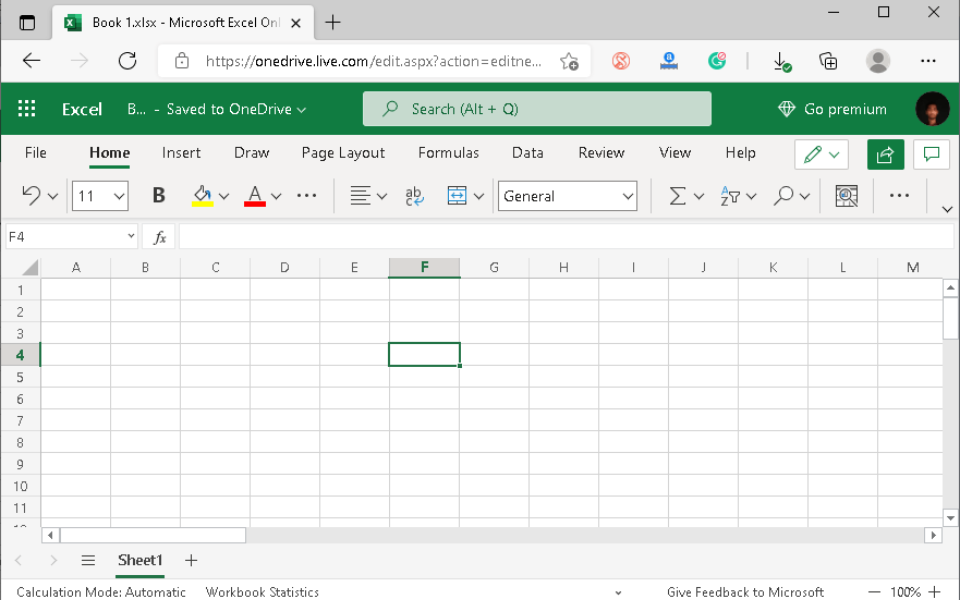Click Give Feedback to Microsoft

click(745, 592)
